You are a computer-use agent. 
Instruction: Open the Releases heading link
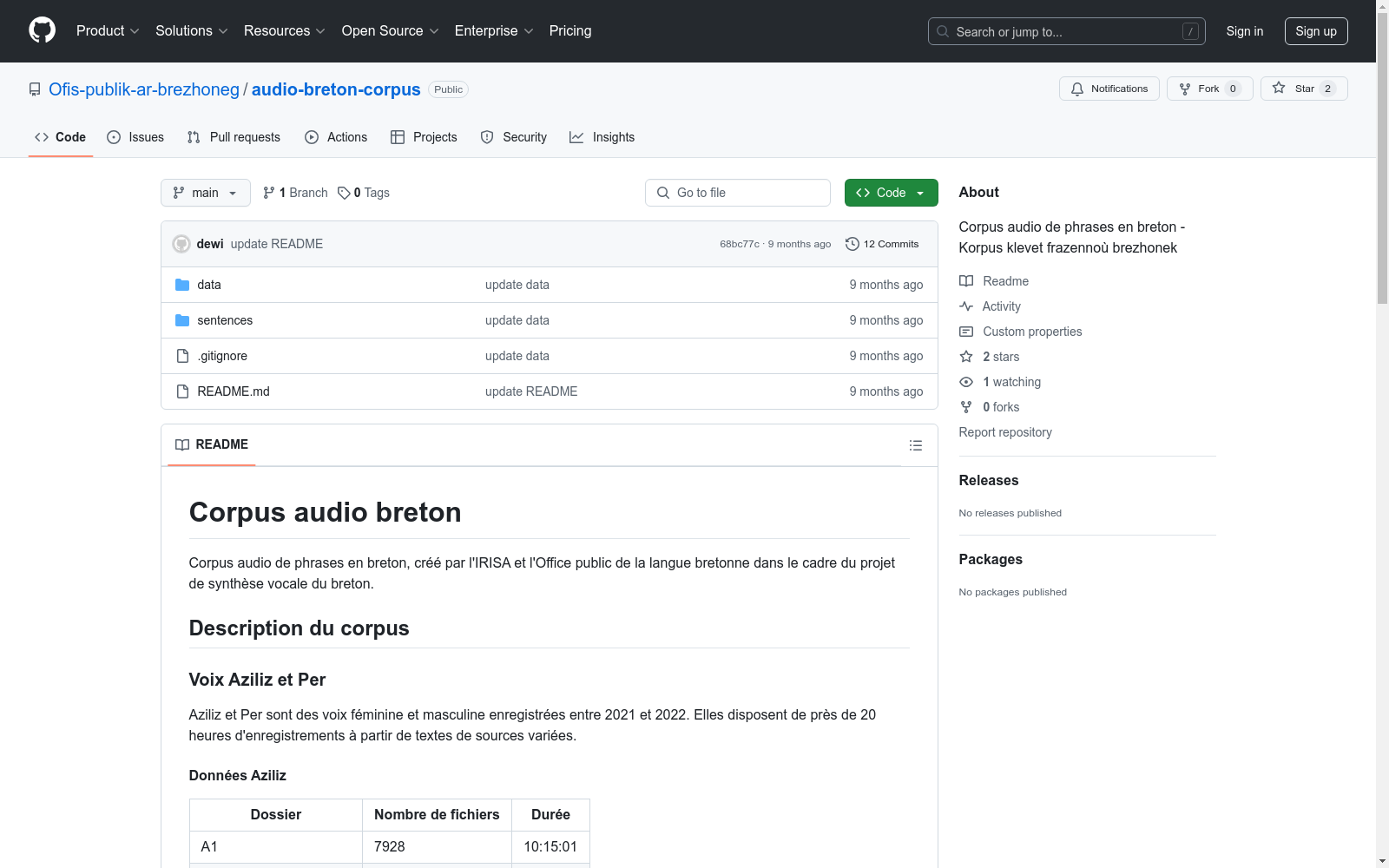coord(989,480)
